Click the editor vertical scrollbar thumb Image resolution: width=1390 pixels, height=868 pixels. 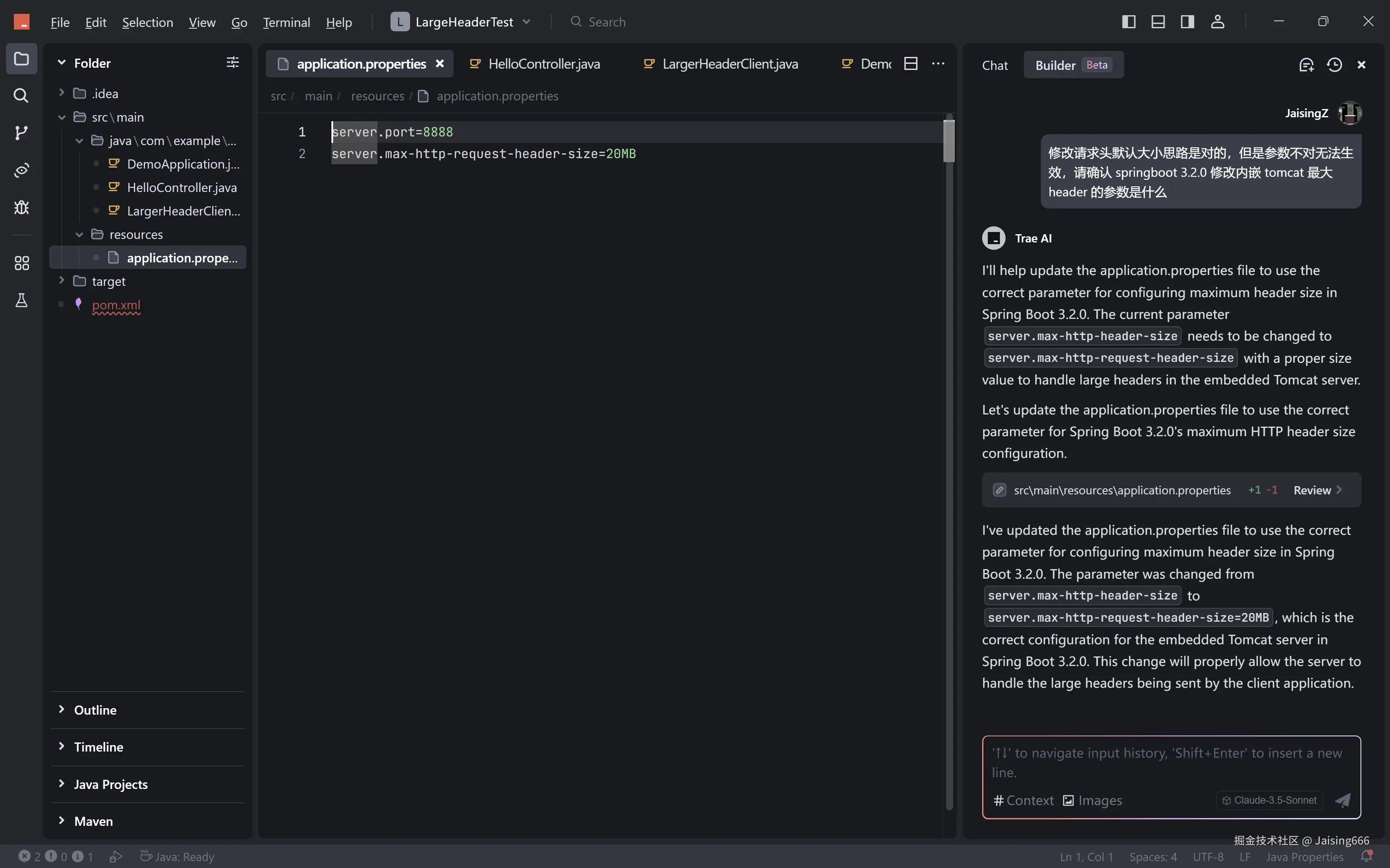[949, 141]
